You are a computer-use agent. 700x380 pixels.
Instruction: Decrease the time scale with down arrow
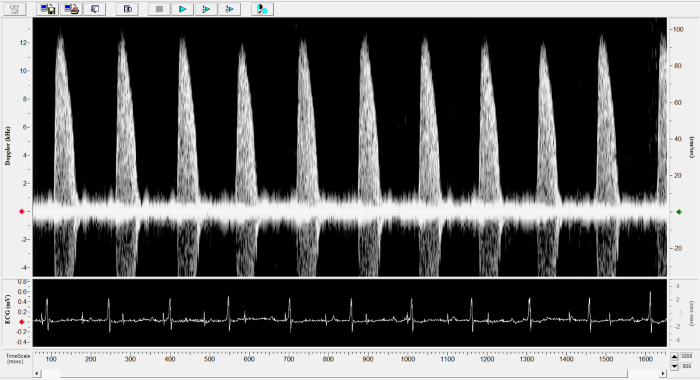675,366
